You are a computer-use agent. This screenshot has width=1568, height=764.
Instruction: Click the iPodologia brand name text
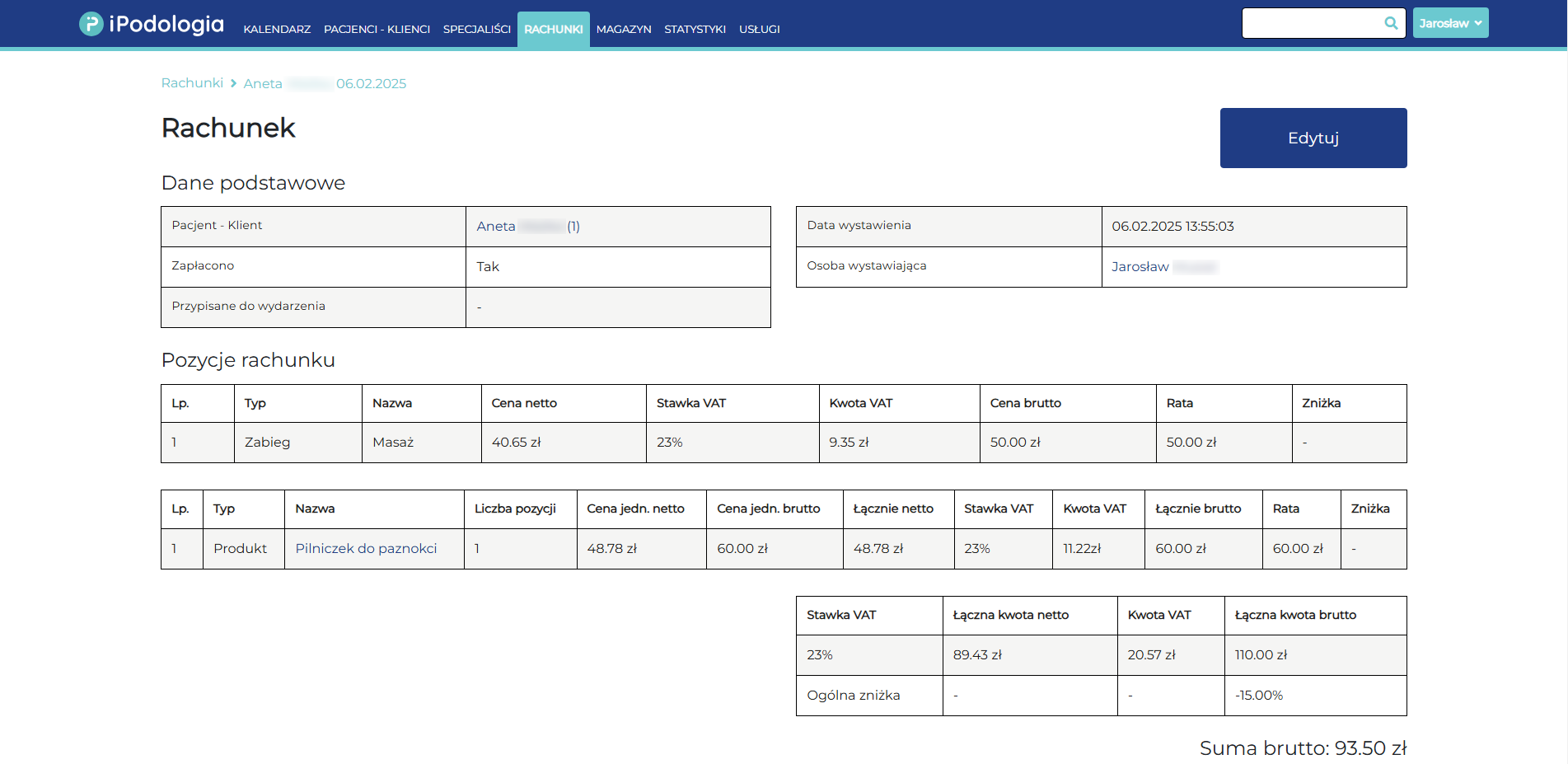(166, 24)
